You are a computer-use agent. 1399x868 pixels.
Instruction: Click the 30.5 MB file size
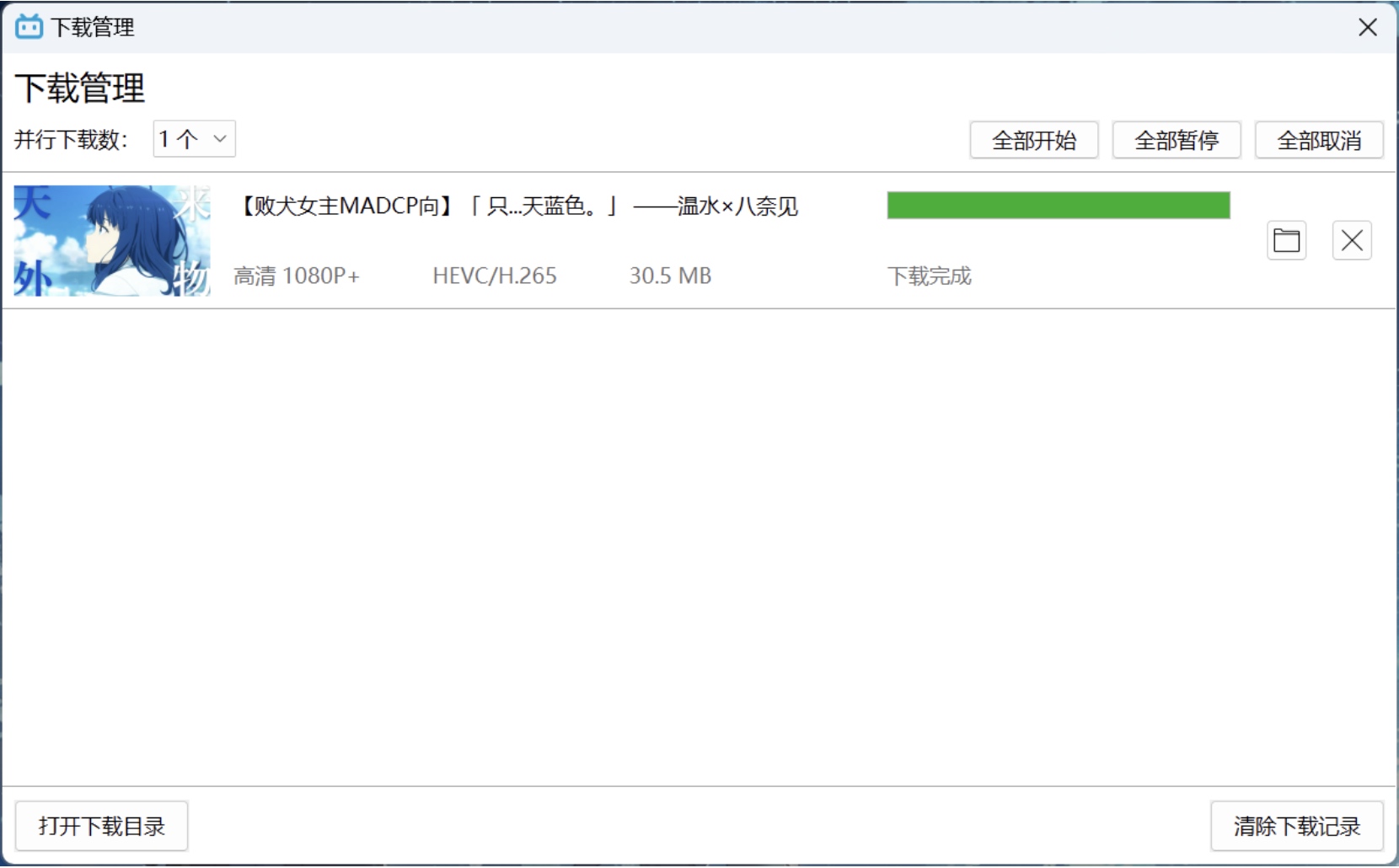670,276
